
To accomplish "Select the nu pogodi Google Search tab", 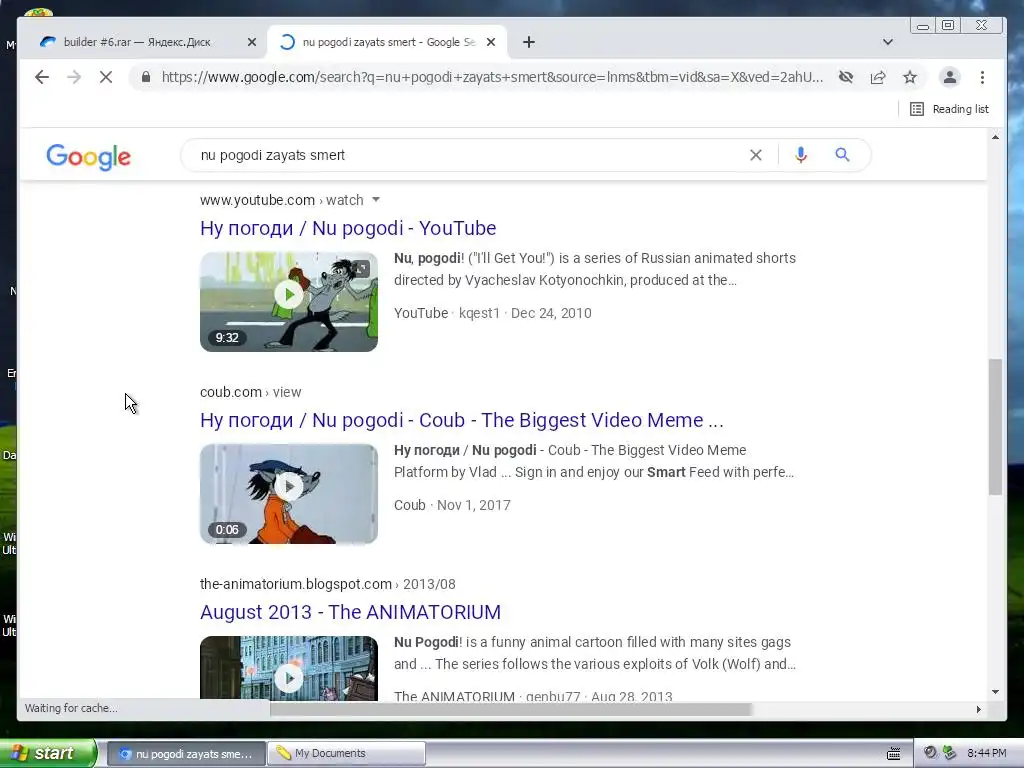I will click(x=387, y=42).
